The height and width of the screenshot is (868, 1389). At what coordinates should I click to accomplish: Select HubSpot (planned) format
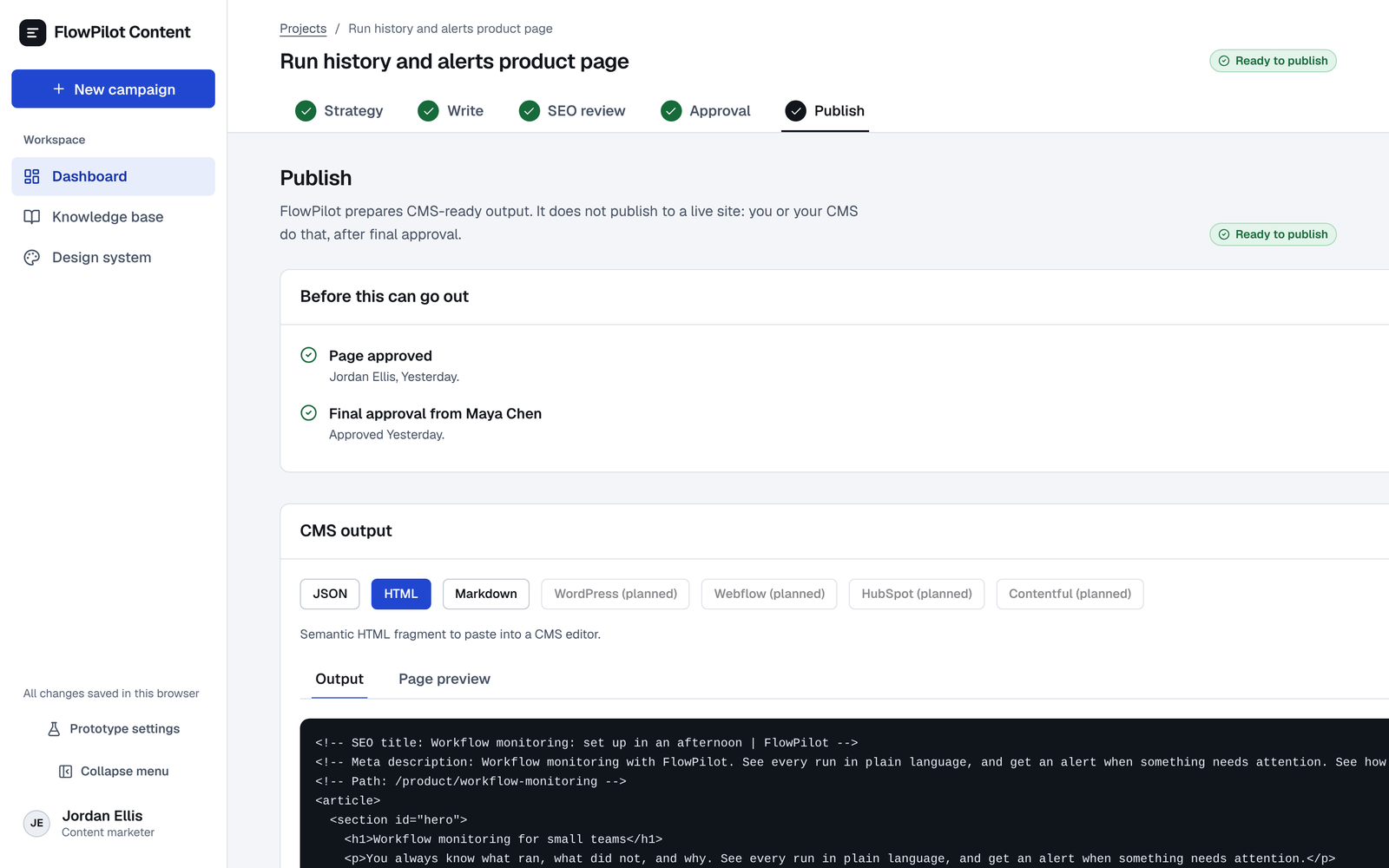point(917,594)
